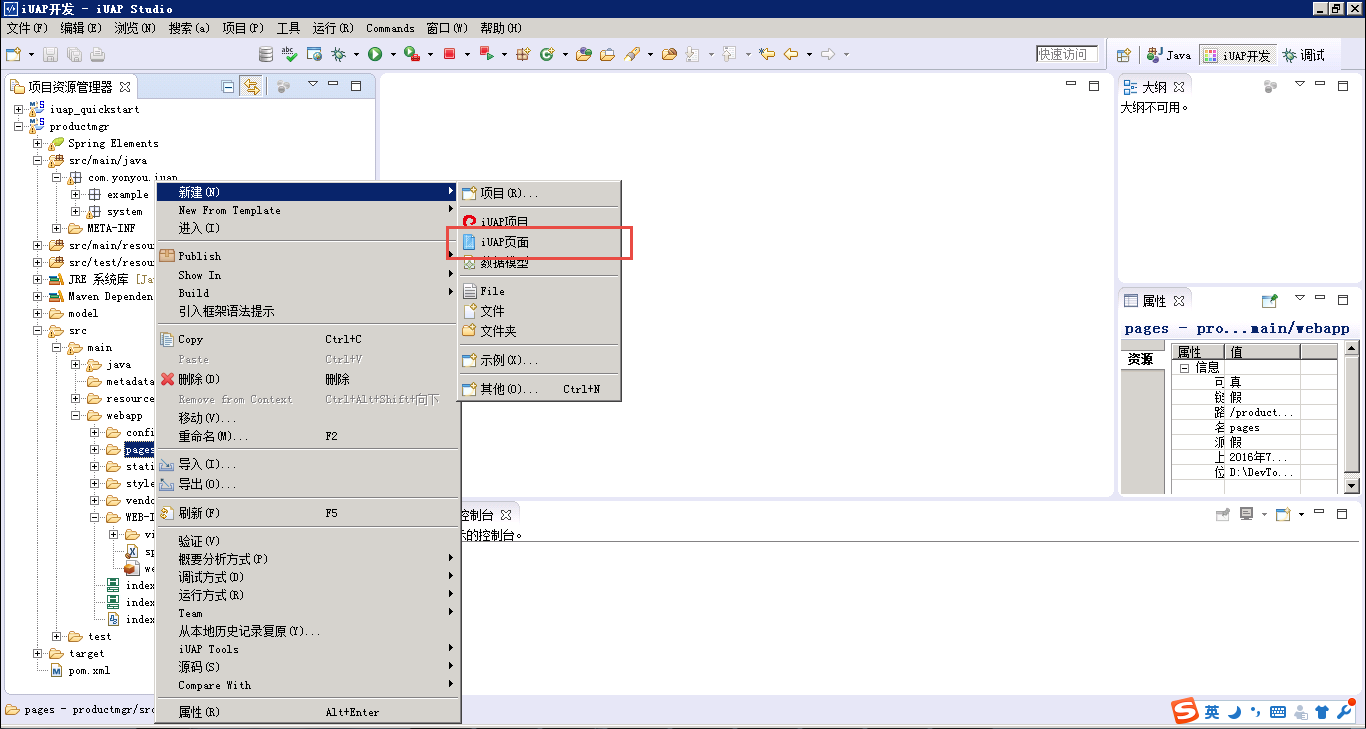Viewport: 1366px width, 729px height.
Task: Toggle Link with Editor in project explorer
Action: [x=250, y=87]
